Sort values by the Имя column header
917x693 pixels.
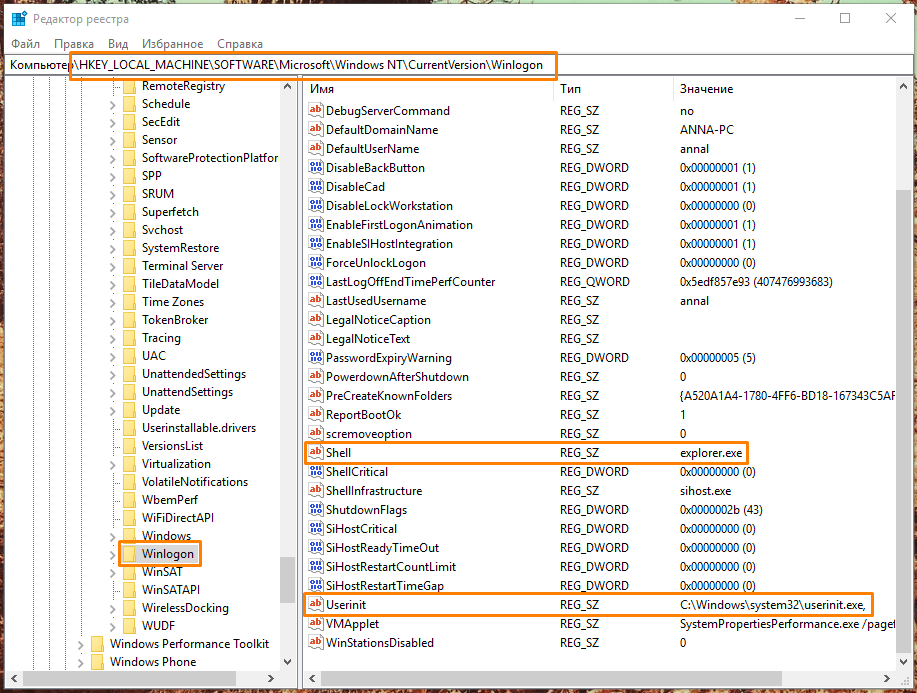(x=428, y=89)
